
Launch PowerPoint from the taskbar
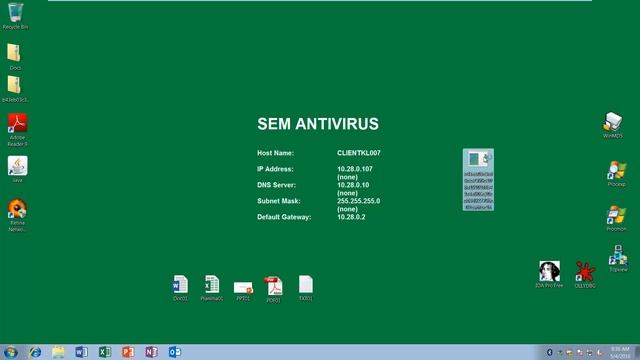(128, 352)
